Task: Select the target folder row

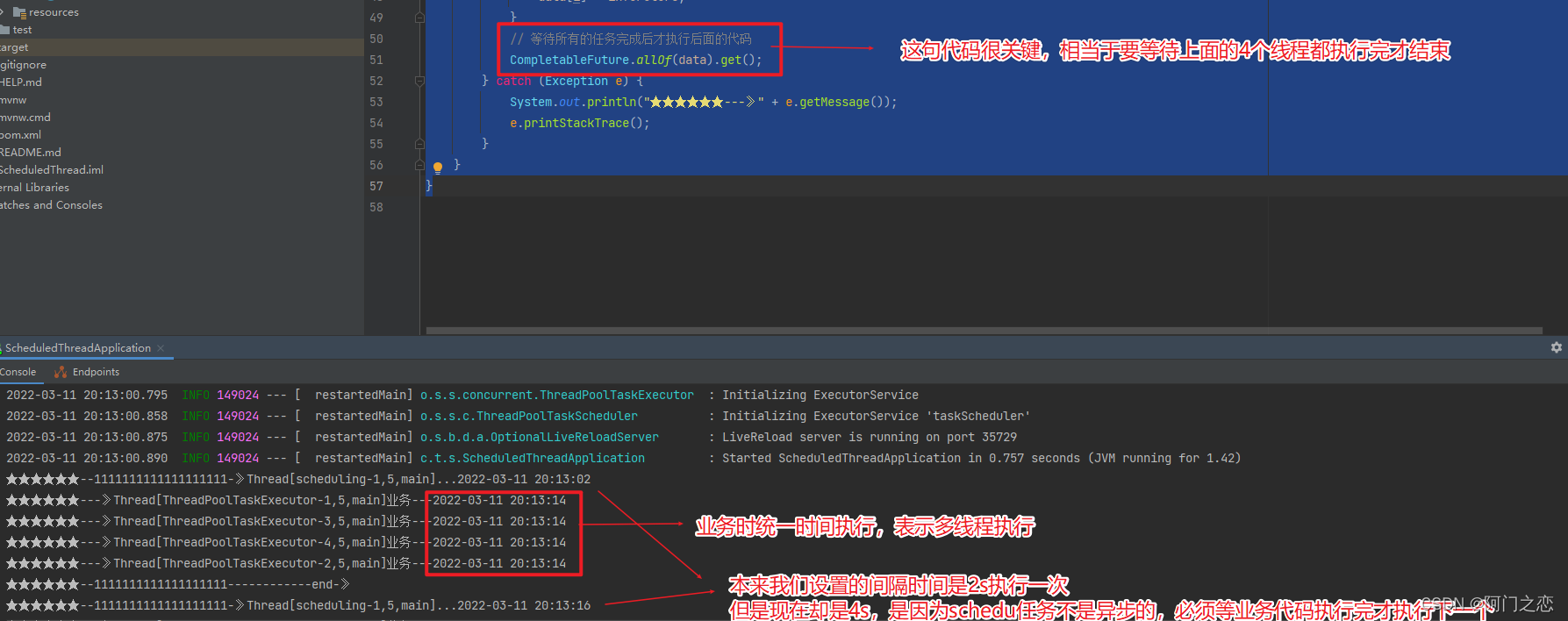Action: (182, 47)
